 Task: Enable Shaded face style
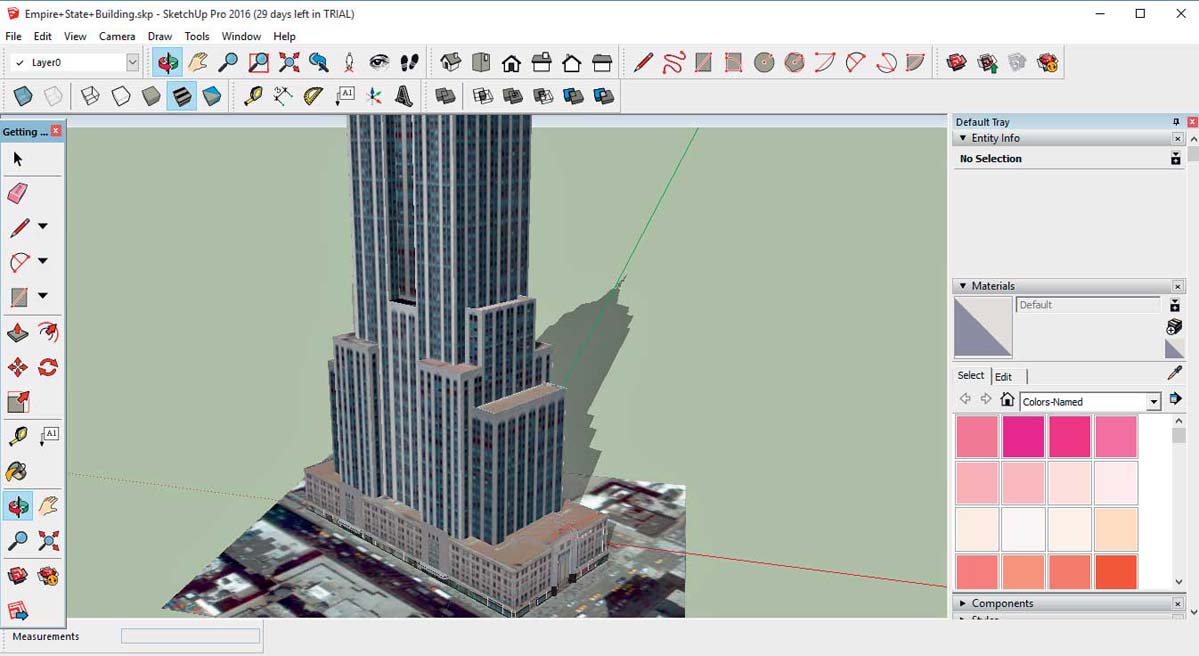coord(151,96)
